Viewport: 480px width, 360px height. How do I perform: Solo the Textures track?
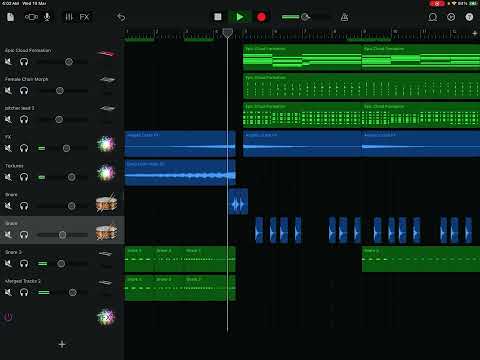click(x=24, y=177)
